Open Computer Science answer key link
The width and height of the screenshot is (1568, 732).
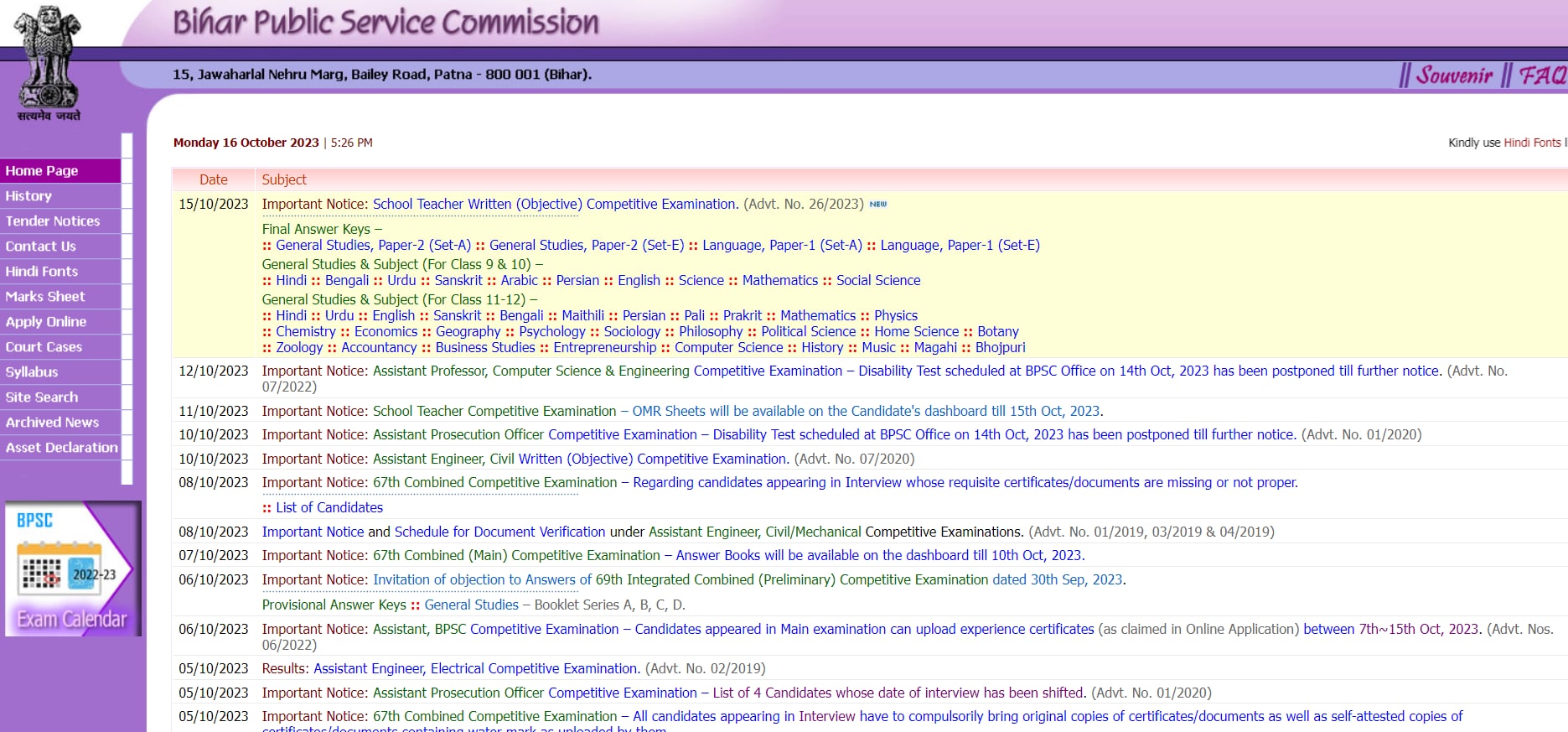(729, 347)
